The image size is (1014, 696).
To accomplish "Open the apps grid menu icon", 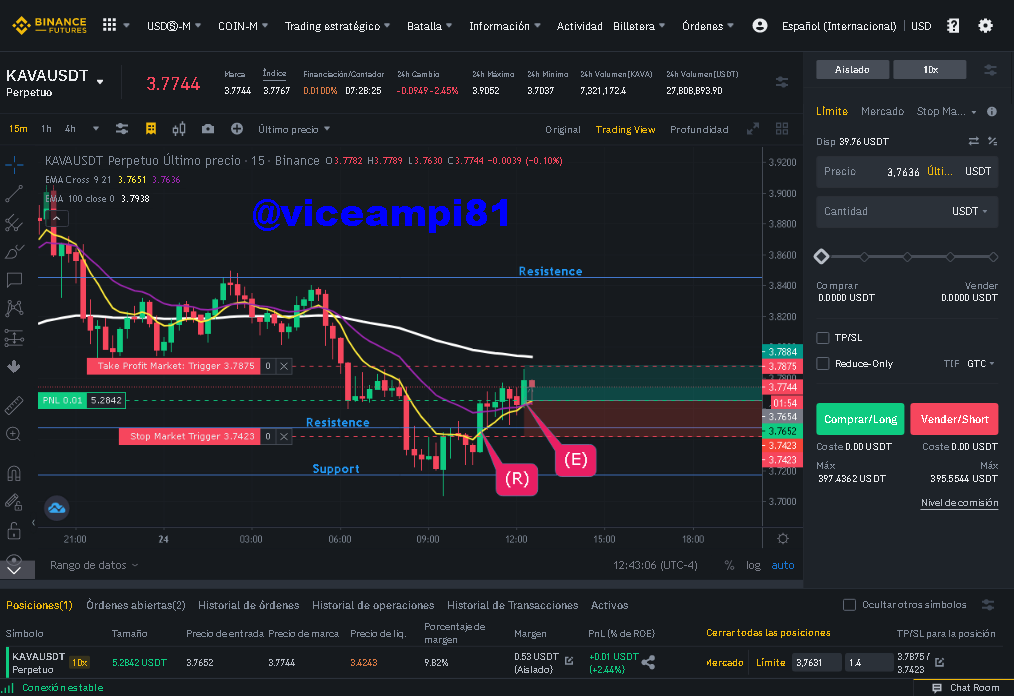I will click(x=109, y=25).
